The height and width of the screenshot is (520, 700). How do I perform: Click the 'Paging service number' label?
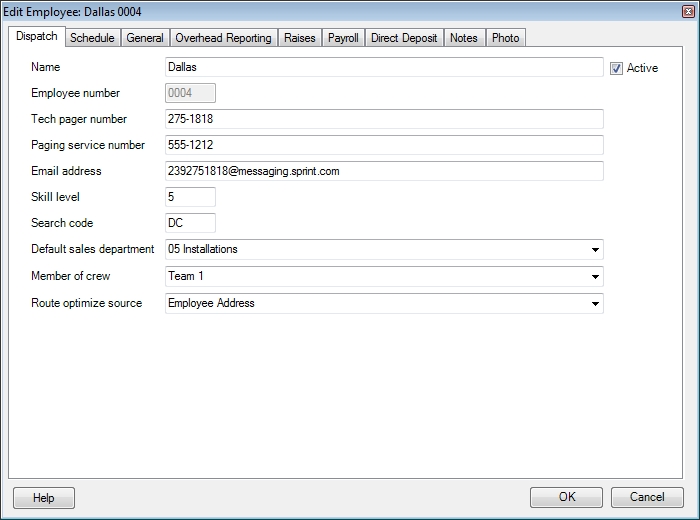click(x=88, y=145)
